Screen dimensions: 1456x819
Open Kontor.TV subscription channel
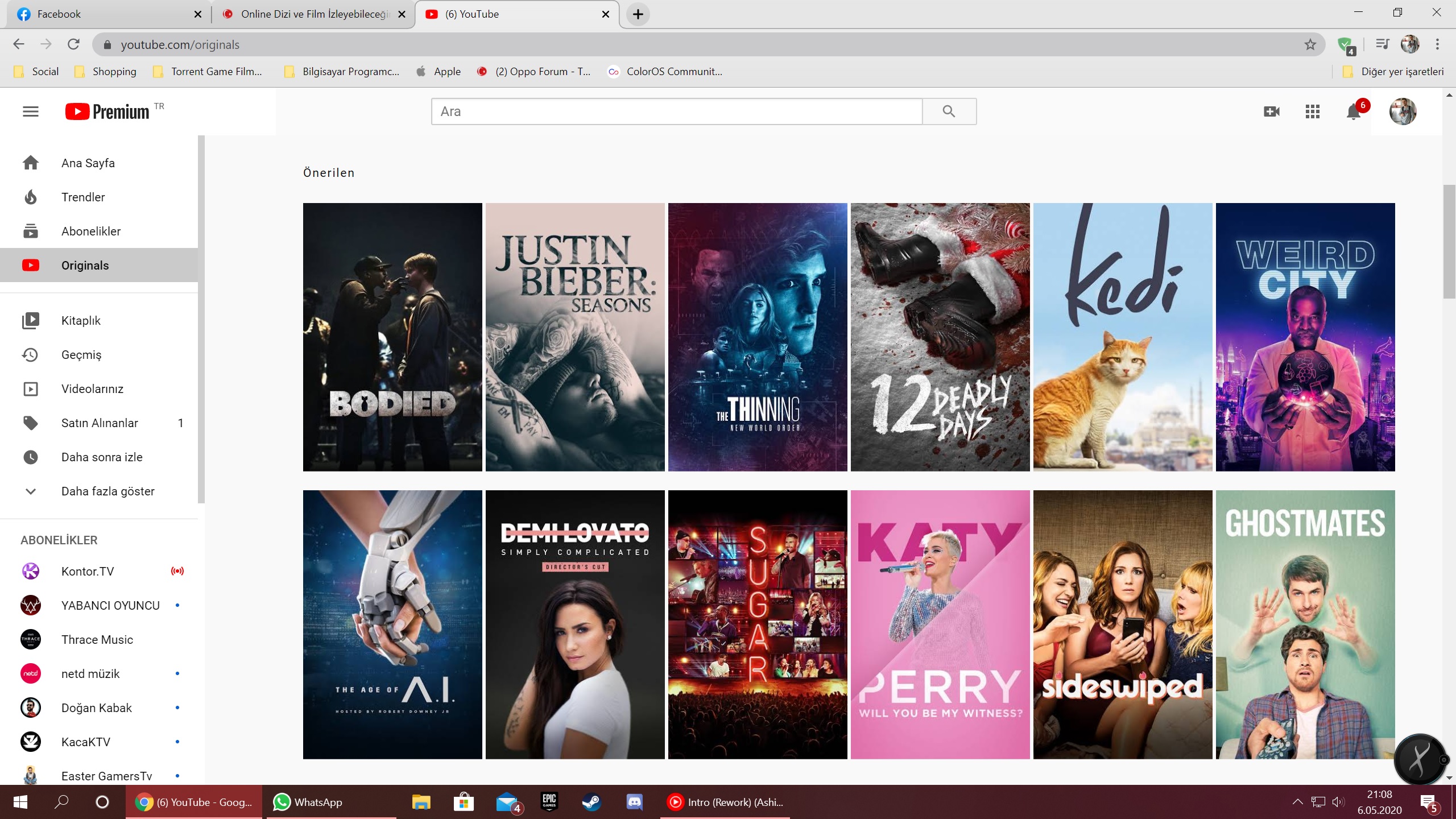(x=99, y=572)
